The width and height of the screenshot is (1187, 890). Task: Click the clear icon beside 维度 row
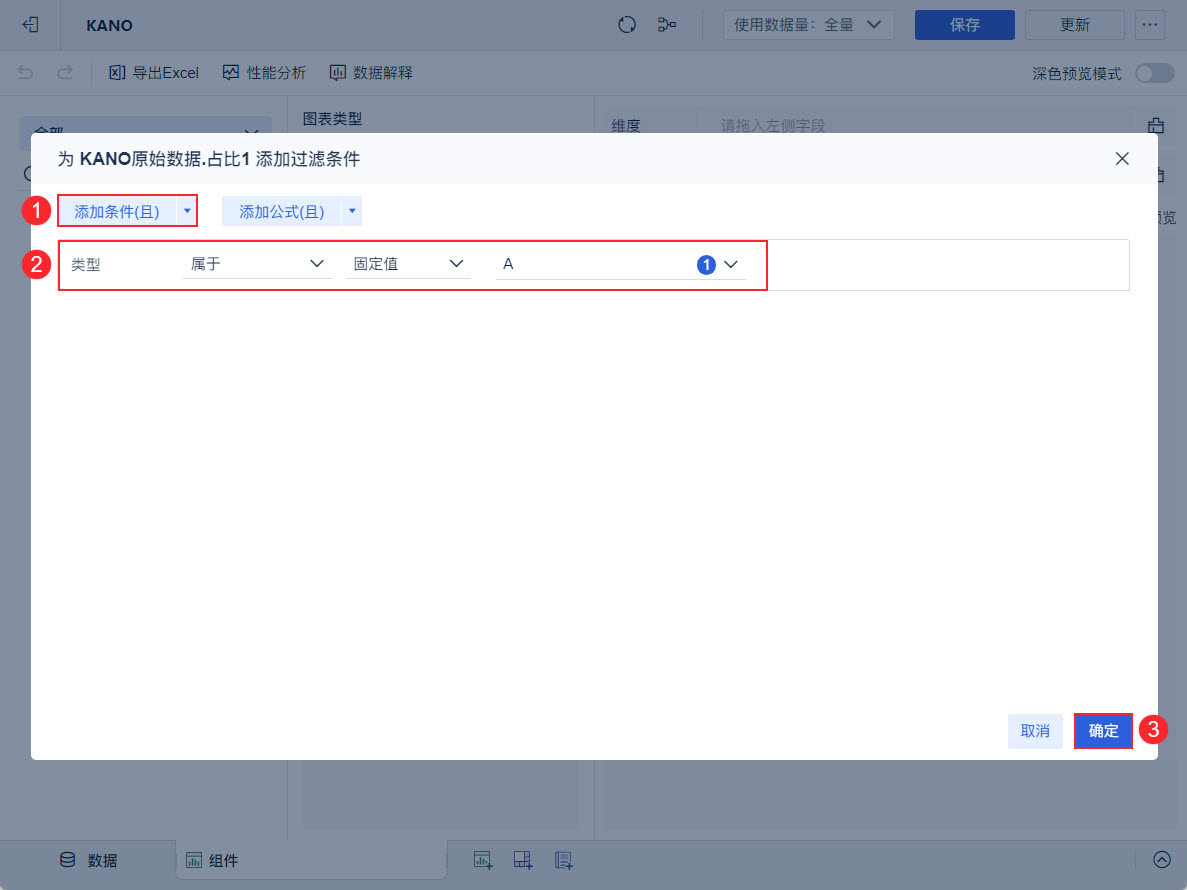1156,126
